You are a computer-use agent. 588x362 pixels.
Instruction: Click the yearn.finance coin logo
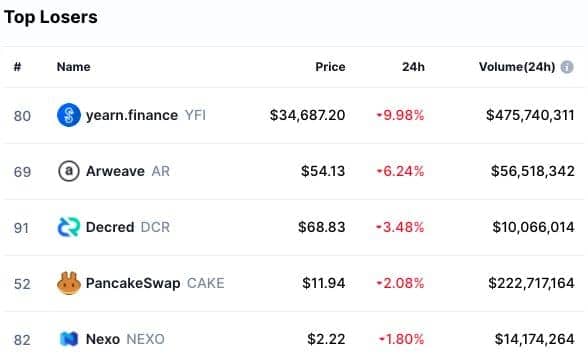[69, 115]
